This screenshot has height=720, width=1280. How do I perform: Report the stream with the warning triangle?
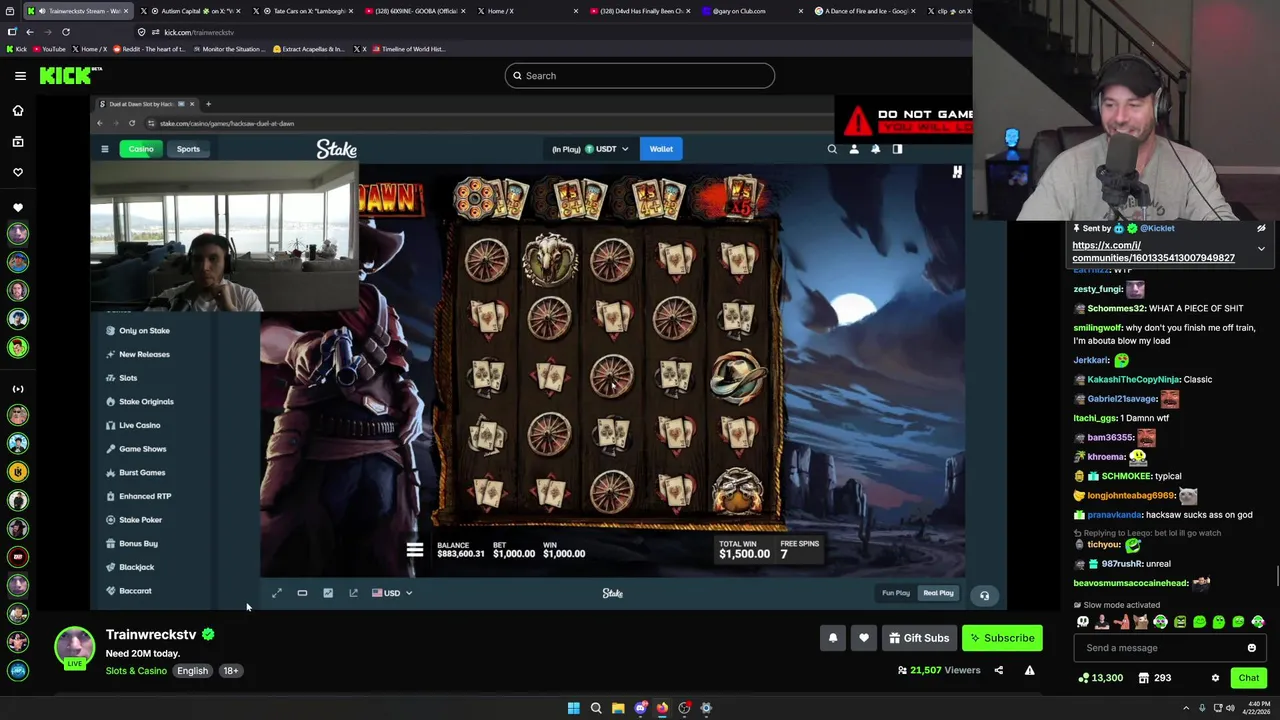[x=1029, y=670]
